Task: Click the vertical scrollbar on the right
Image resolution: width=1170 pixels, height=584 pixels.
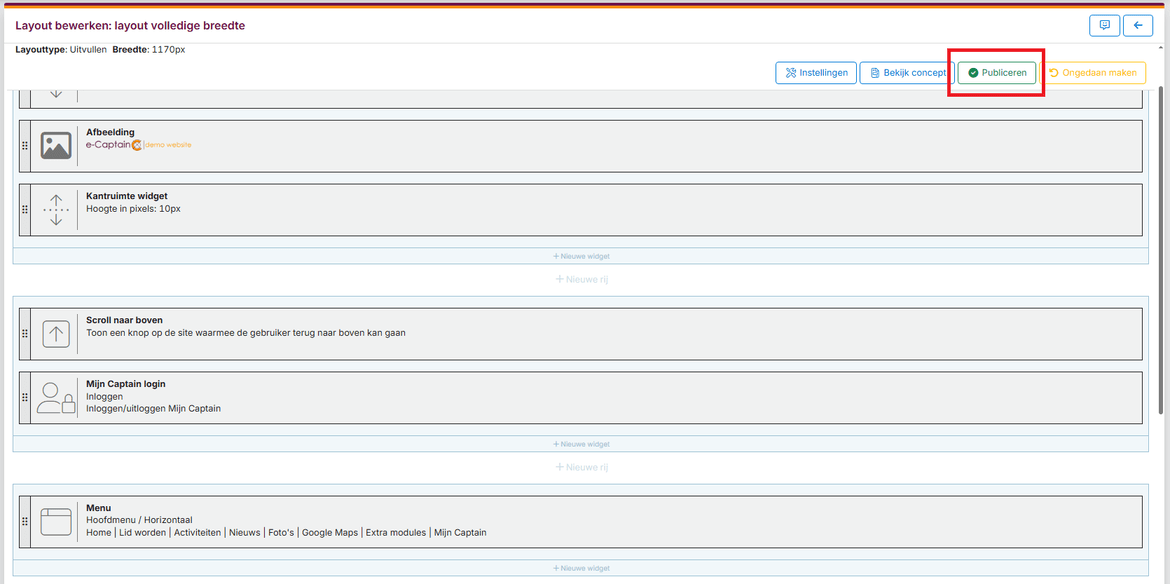Action: (x=1161, y=250)
